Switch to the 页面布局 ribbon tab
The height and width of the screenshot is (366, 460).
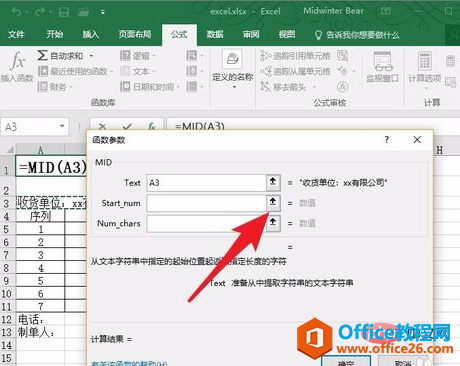[135, 34]
